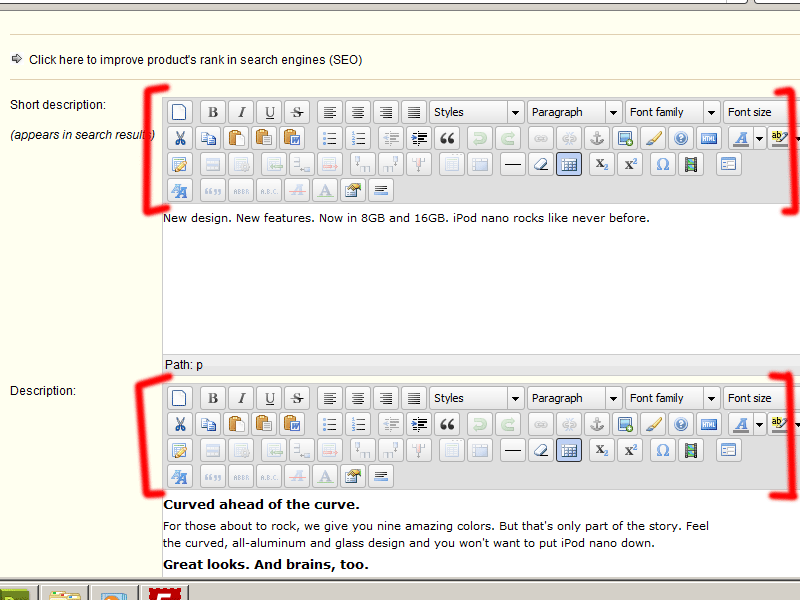Click Insert template icon in Short description toolbar
The image size is (800, 600).
(729, 164)
